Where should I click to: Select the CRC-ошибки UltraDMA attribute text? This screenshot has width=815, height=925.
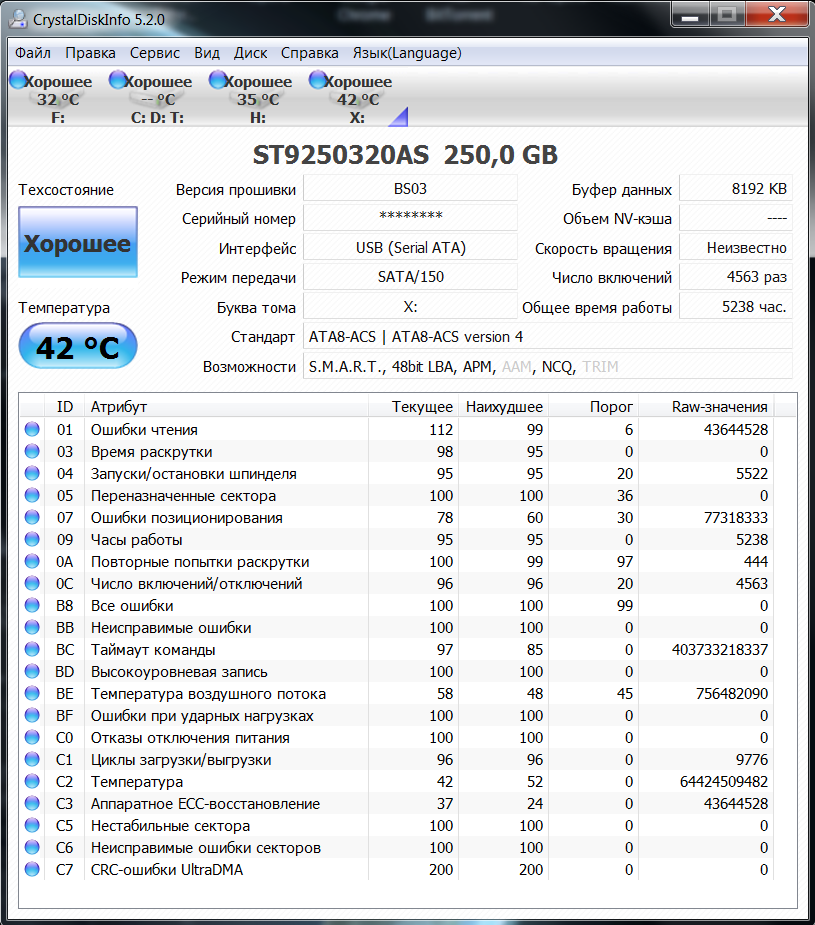(x=167, y=870)
